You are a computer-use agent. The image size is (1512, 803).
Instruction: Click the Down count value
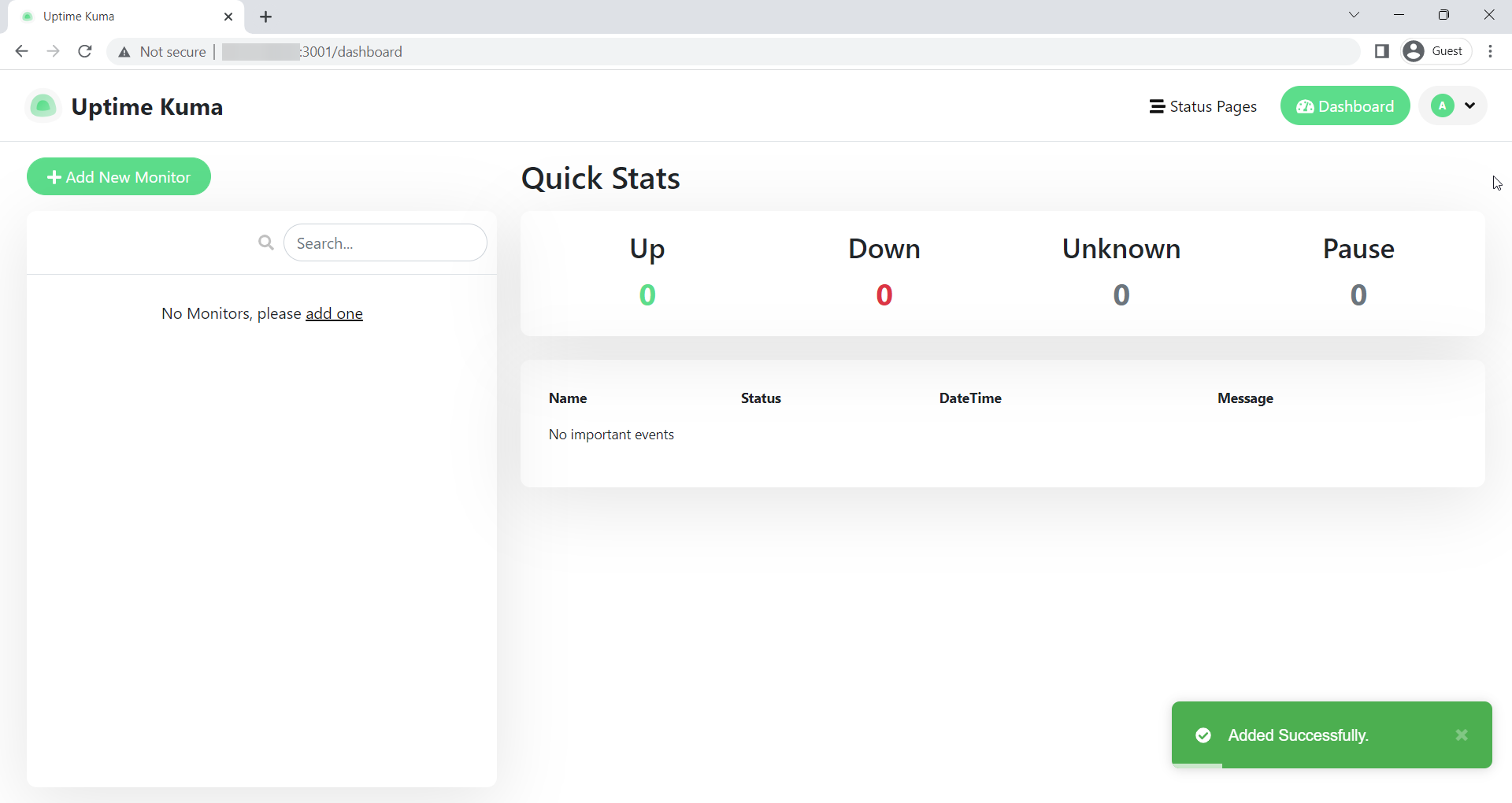pyautogui.click(x=884, y=295)
